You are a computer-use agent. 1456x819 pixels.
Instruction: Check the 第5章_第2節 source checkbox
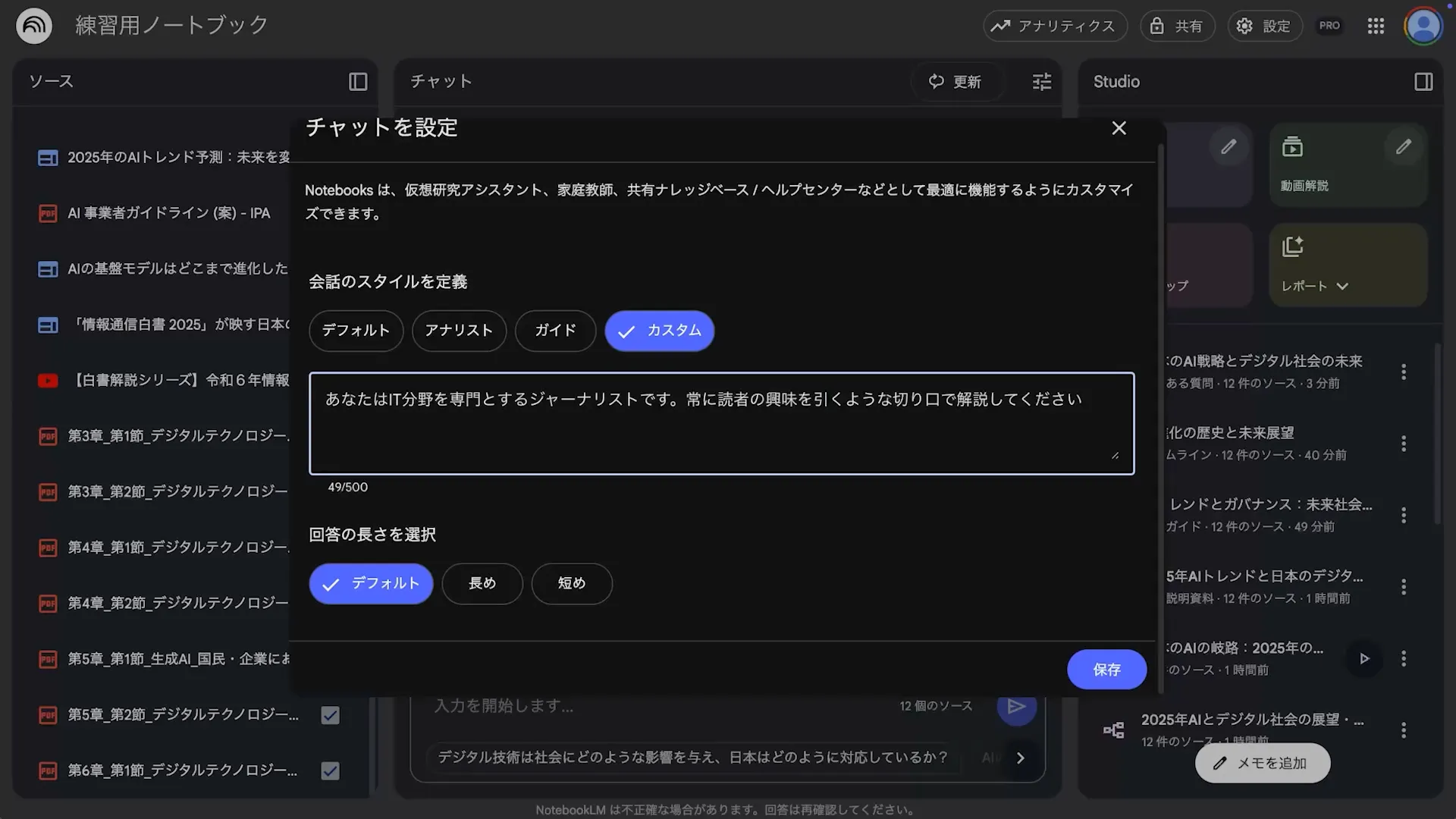[x=330, y=714]
